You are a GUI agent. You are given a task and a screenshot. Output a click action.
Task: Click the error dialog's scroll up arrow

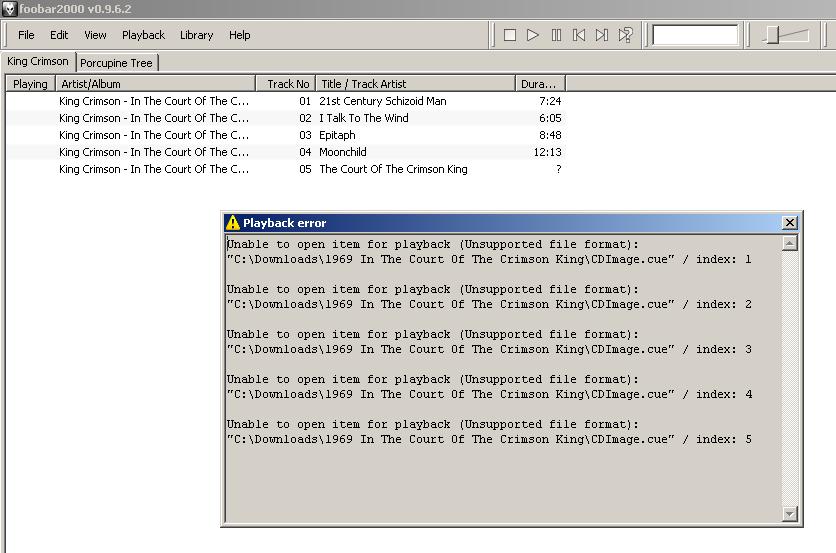tap(790, 243)
